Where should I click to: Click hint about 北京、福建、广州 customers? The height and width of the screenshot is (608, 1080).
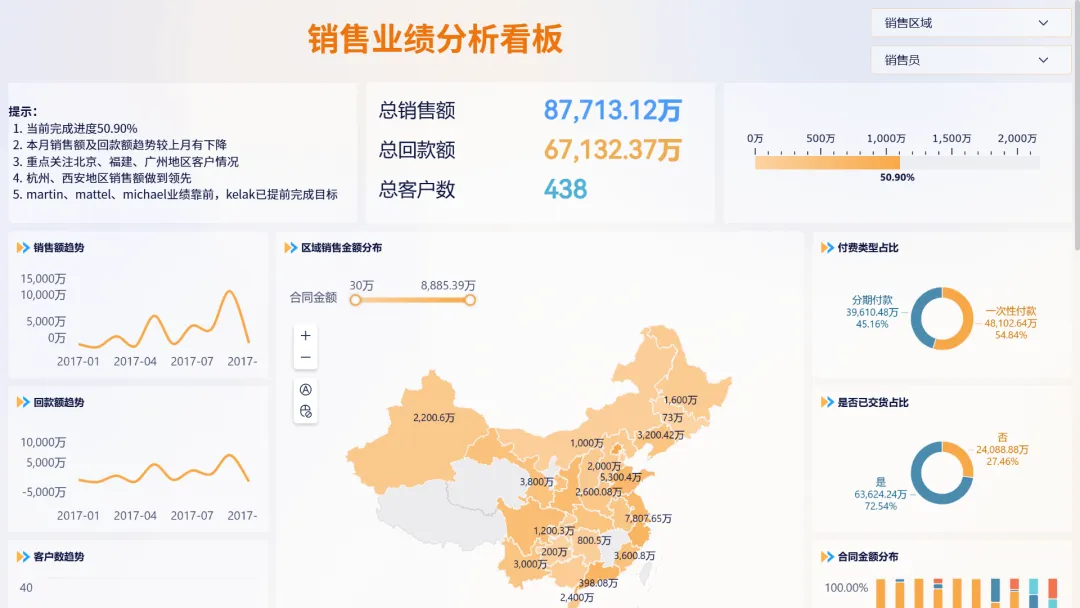click(132, 162)
